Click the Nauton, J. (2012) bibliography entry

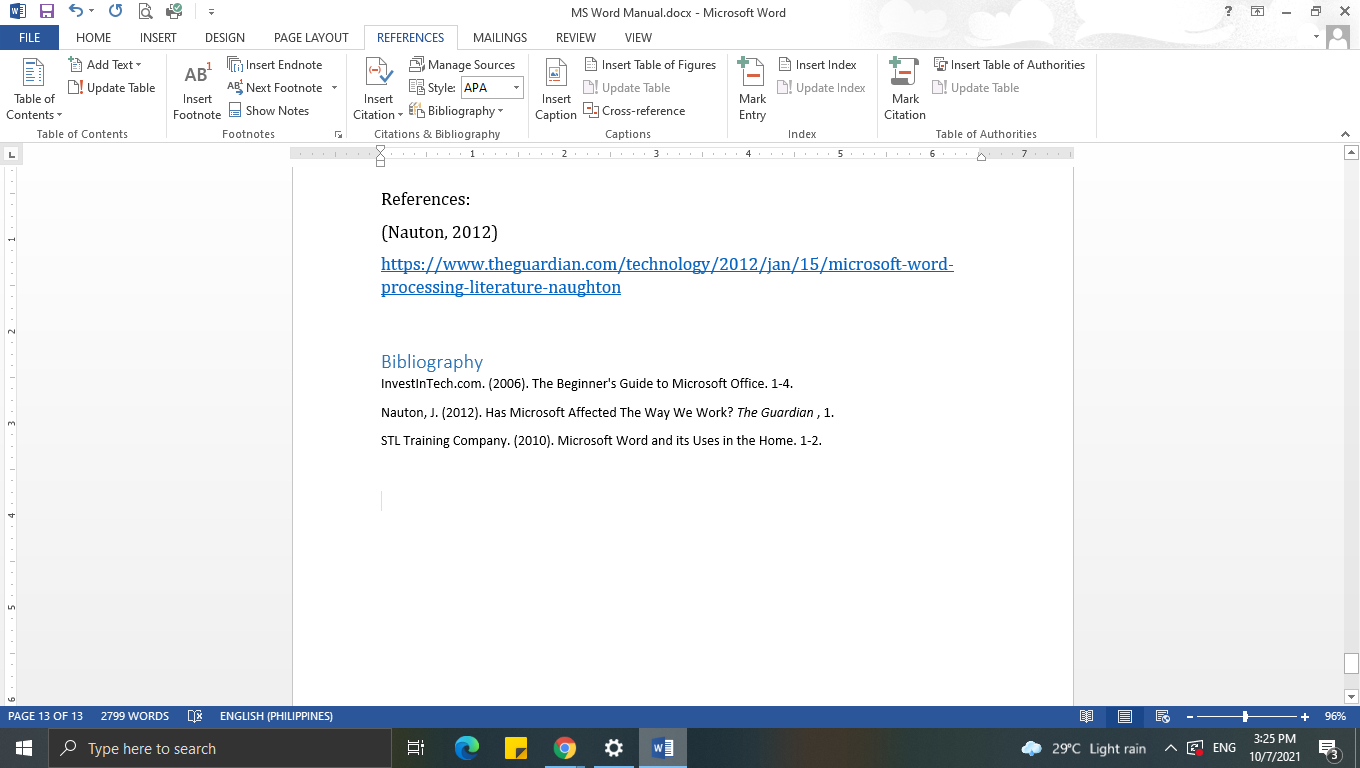click(607, 412)
